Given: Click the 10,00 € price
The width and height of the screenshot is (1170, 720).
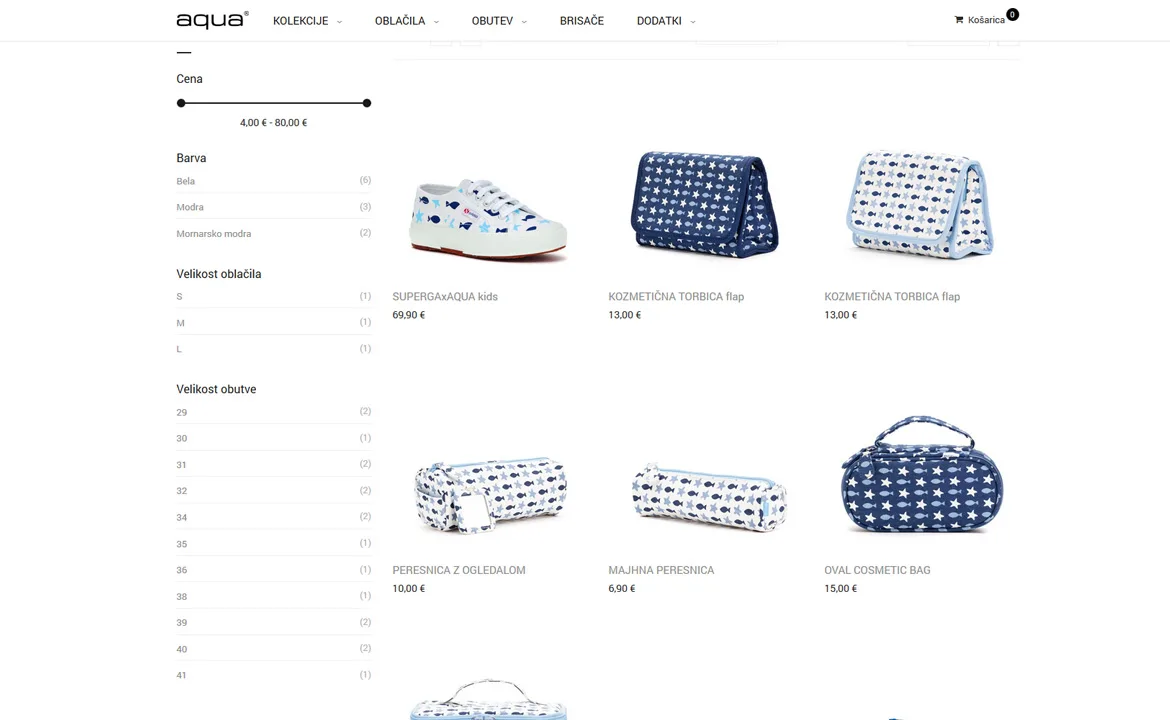Looking at the screenshot, I should 409,589.
